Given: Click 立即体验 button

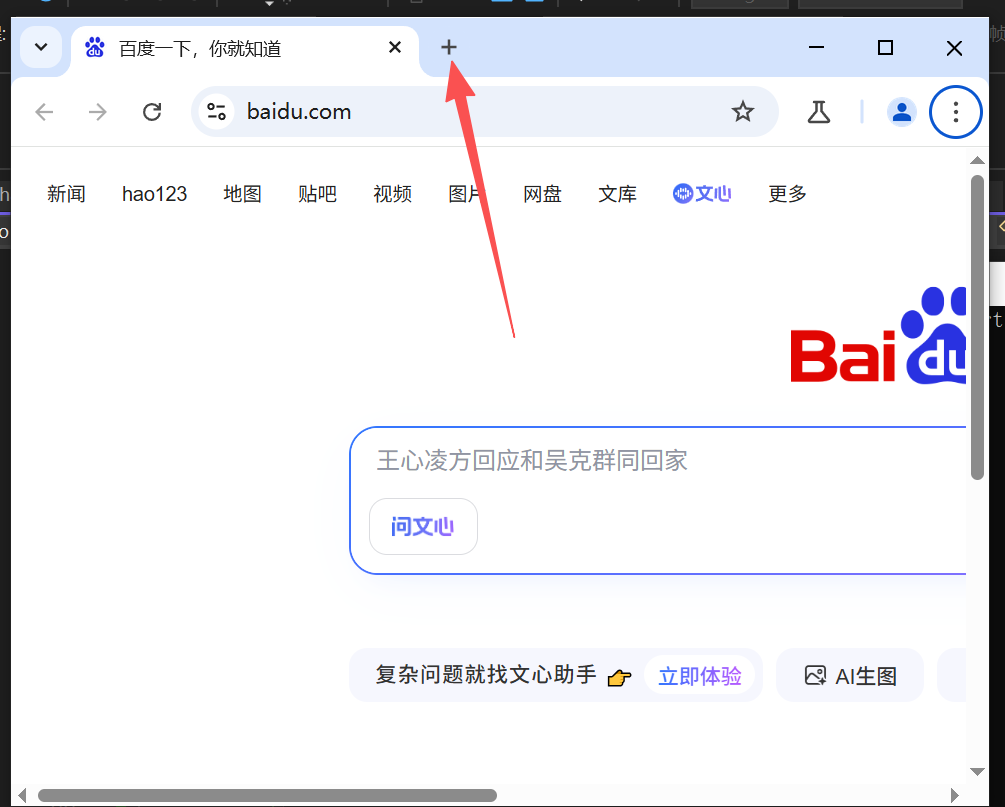Looking at the screenshot, I should click(x=699, y=676).
